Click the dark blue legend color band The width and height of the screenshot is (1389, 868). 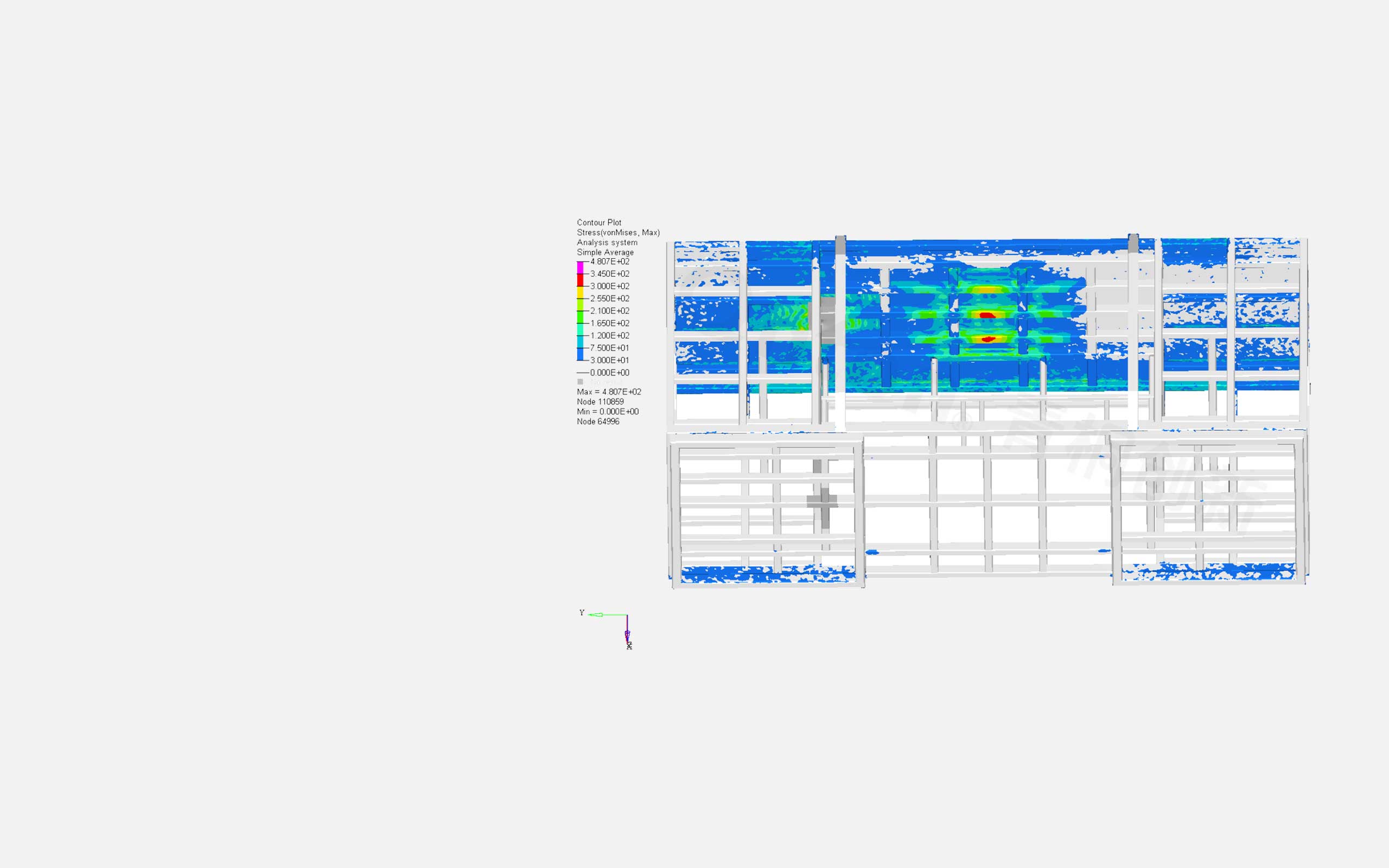[579, 354]
